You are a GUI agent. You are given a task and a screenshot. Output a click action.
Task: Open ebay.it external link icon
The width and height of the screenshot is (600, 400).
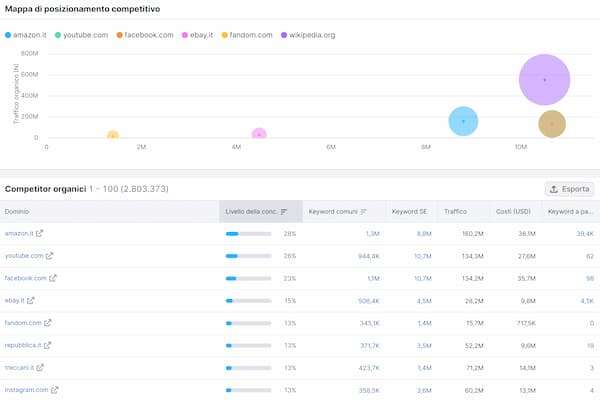tap(31, 300)
